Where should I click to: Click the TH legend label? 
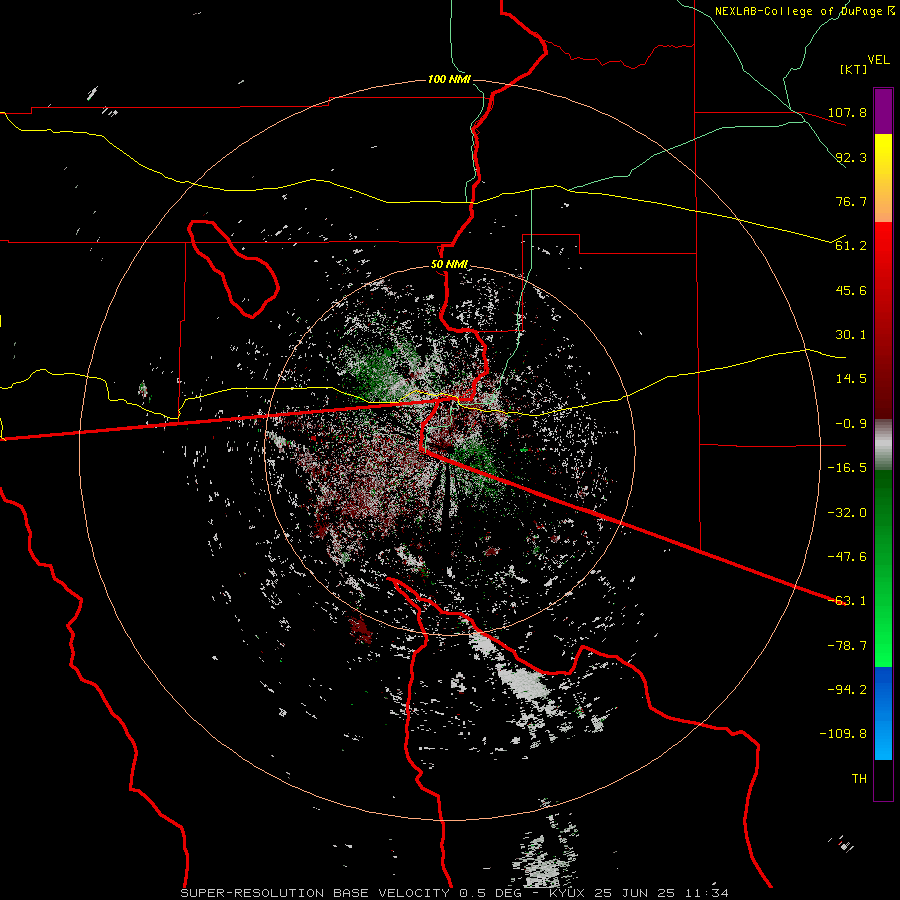pos(859,779)
